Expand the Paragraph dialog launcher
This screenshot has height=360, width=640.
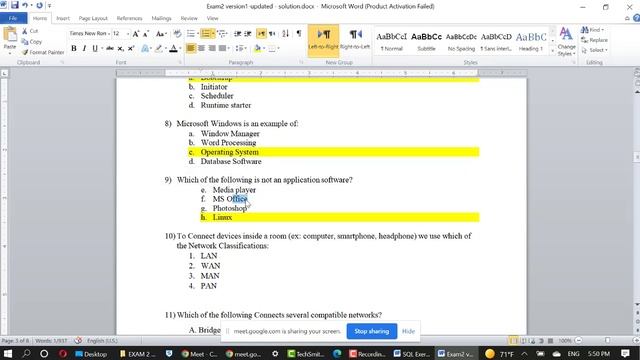(x=302, y=62)
